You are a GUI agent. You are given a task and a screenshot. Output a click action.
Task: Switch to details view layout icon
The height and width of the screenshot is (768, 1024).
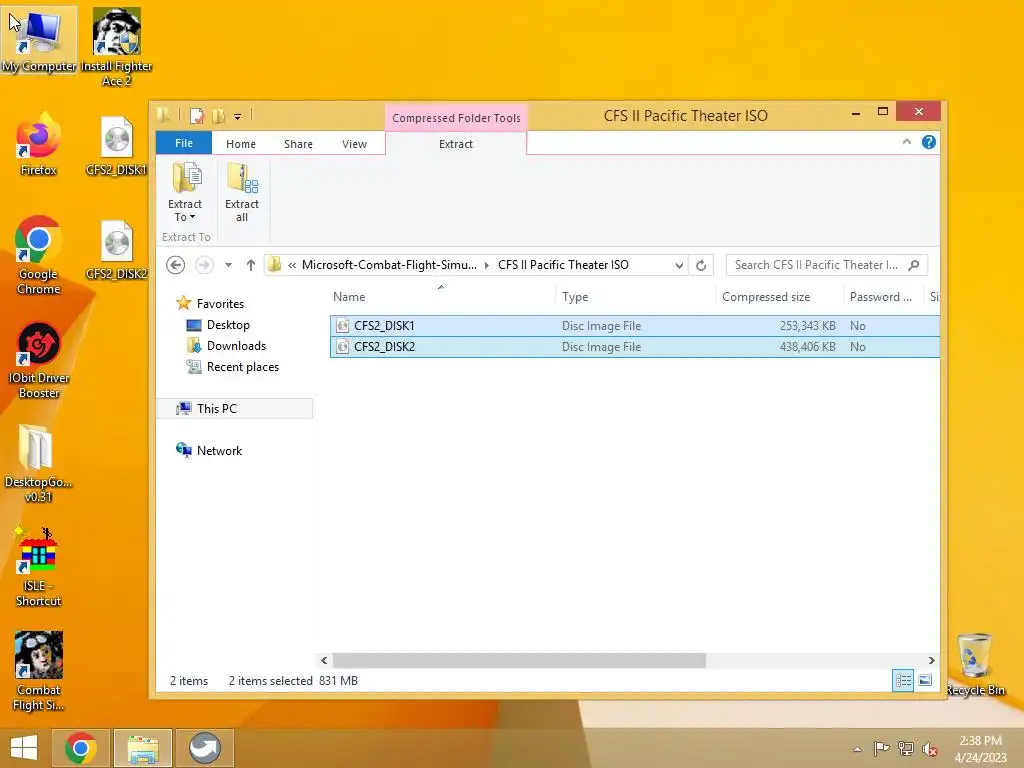click(x=903, y=680)
